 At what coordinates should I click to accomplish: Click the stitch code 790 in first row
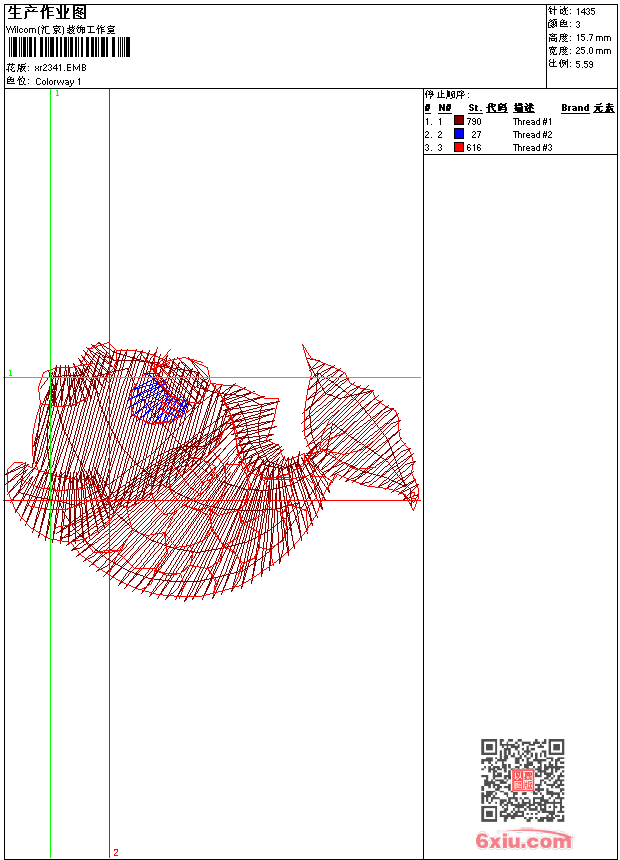point(474,121)
